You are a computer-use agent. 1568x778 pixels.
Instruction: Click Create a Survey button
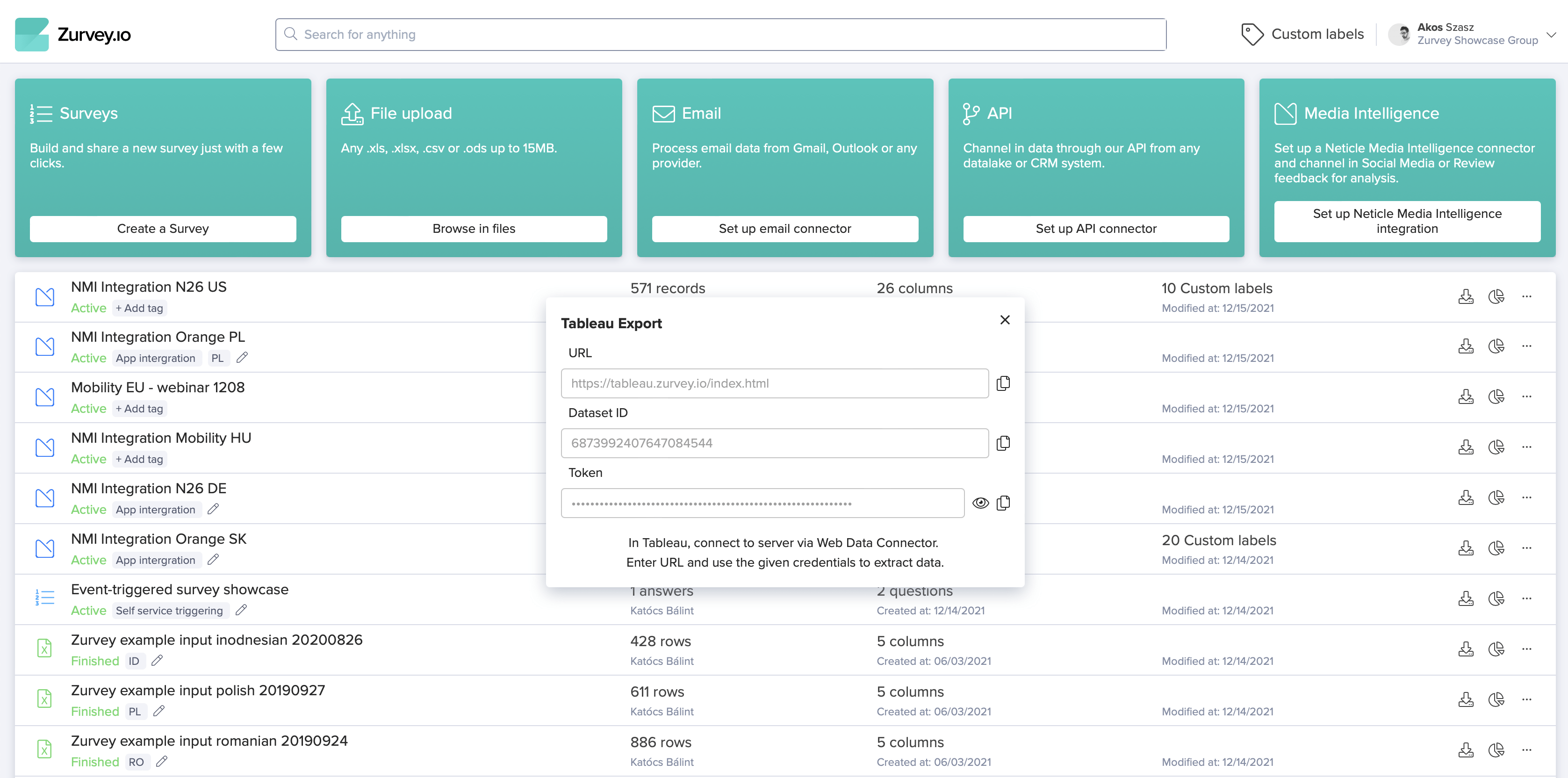click(x=163, y=228)
